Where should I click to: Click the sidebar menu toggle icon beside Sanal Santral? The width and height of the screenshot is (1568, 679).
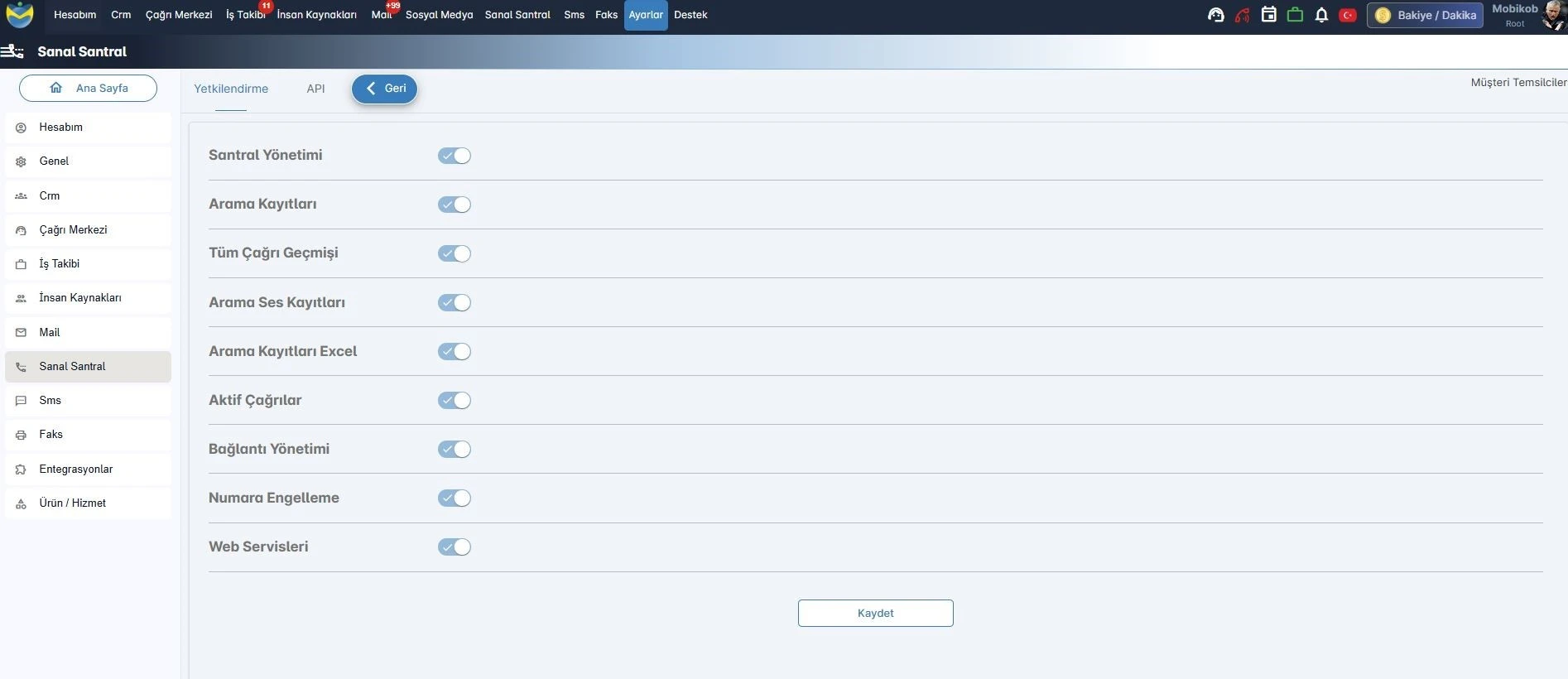12,51
